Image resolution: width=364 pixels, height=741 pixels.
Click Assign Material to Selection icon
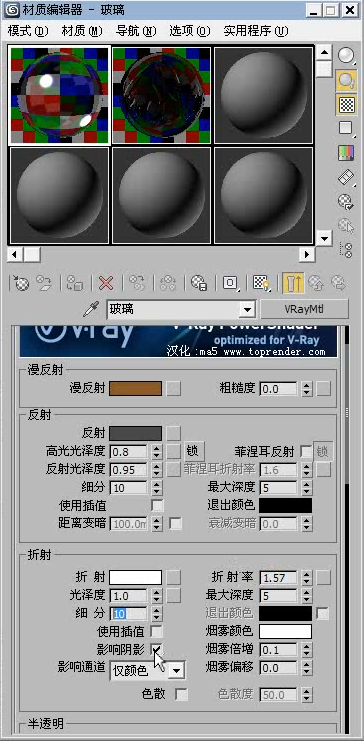pos(75,283)
